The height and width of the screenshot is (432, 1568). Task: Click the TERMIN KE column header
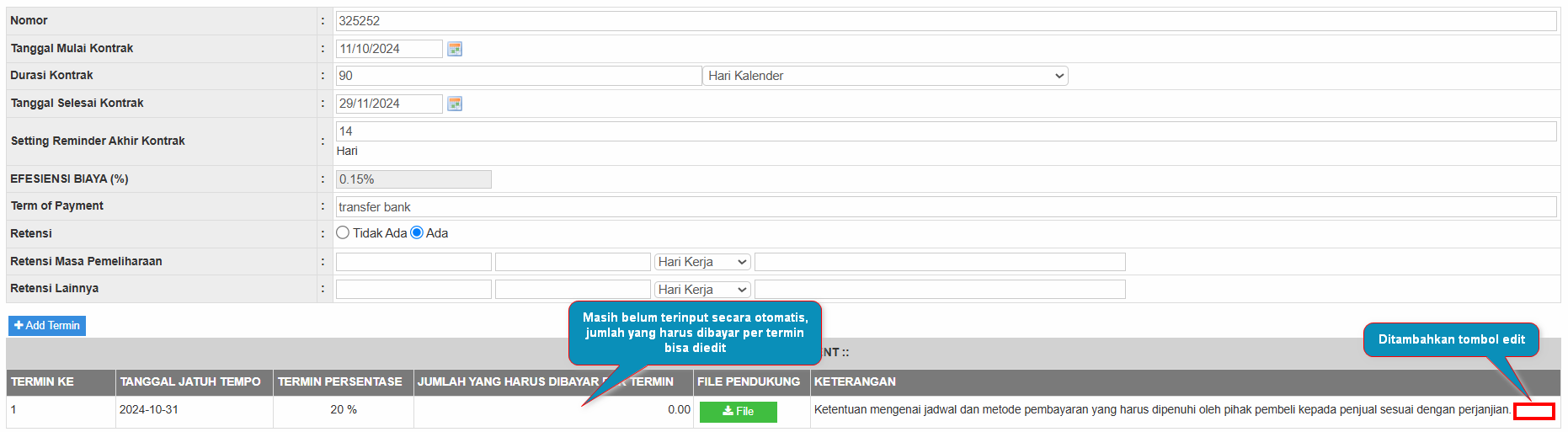tap(61, 382)
